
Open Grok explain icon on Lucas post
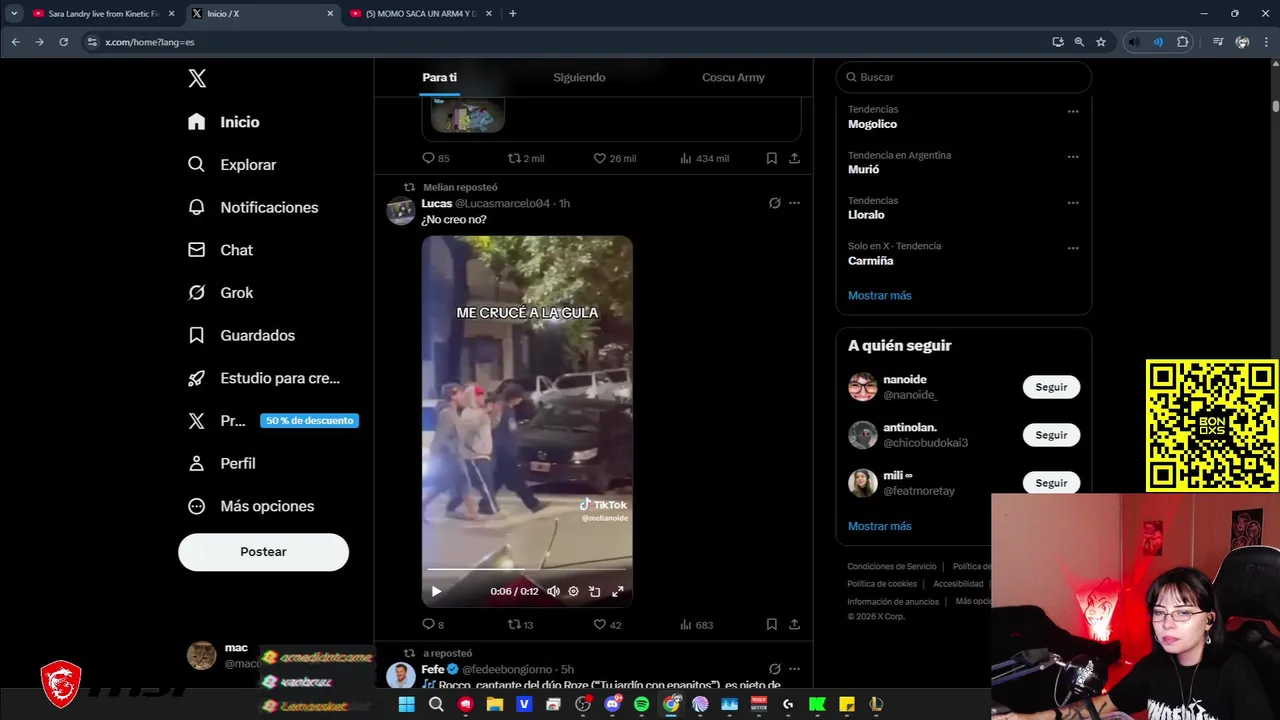774,203
